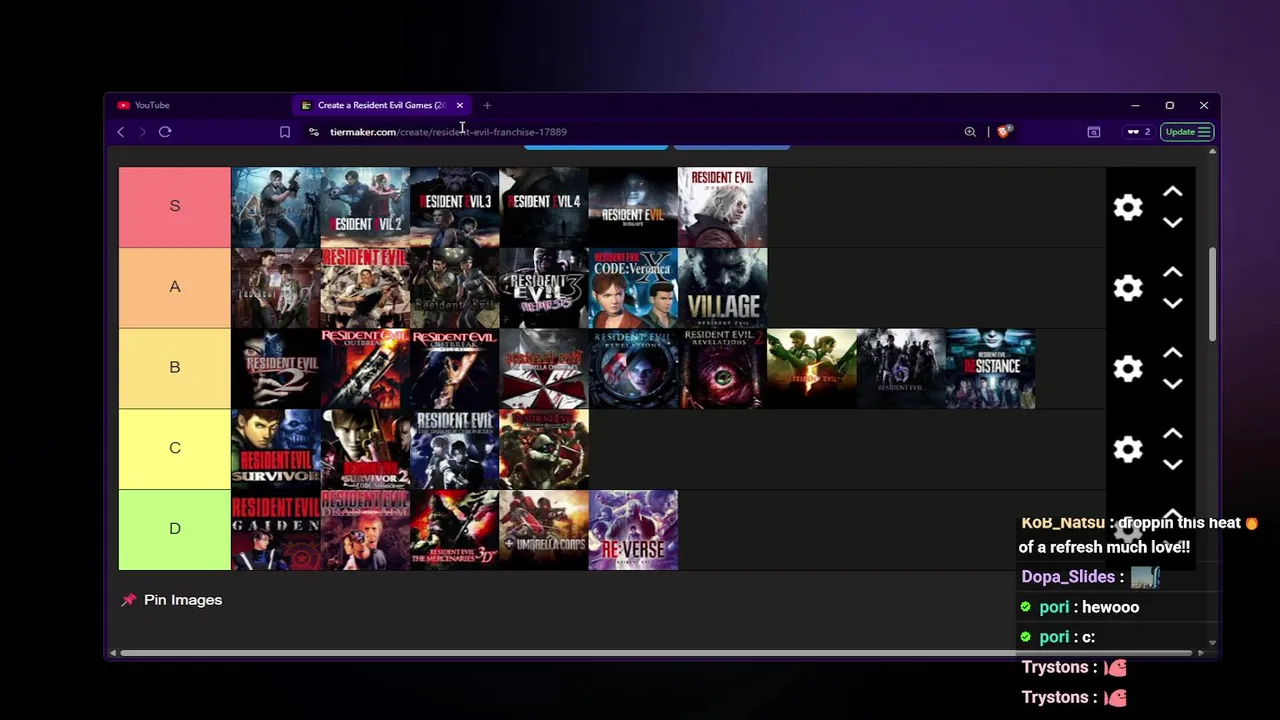Select Resident Evil Village in A tier

(x=722, y=288)
